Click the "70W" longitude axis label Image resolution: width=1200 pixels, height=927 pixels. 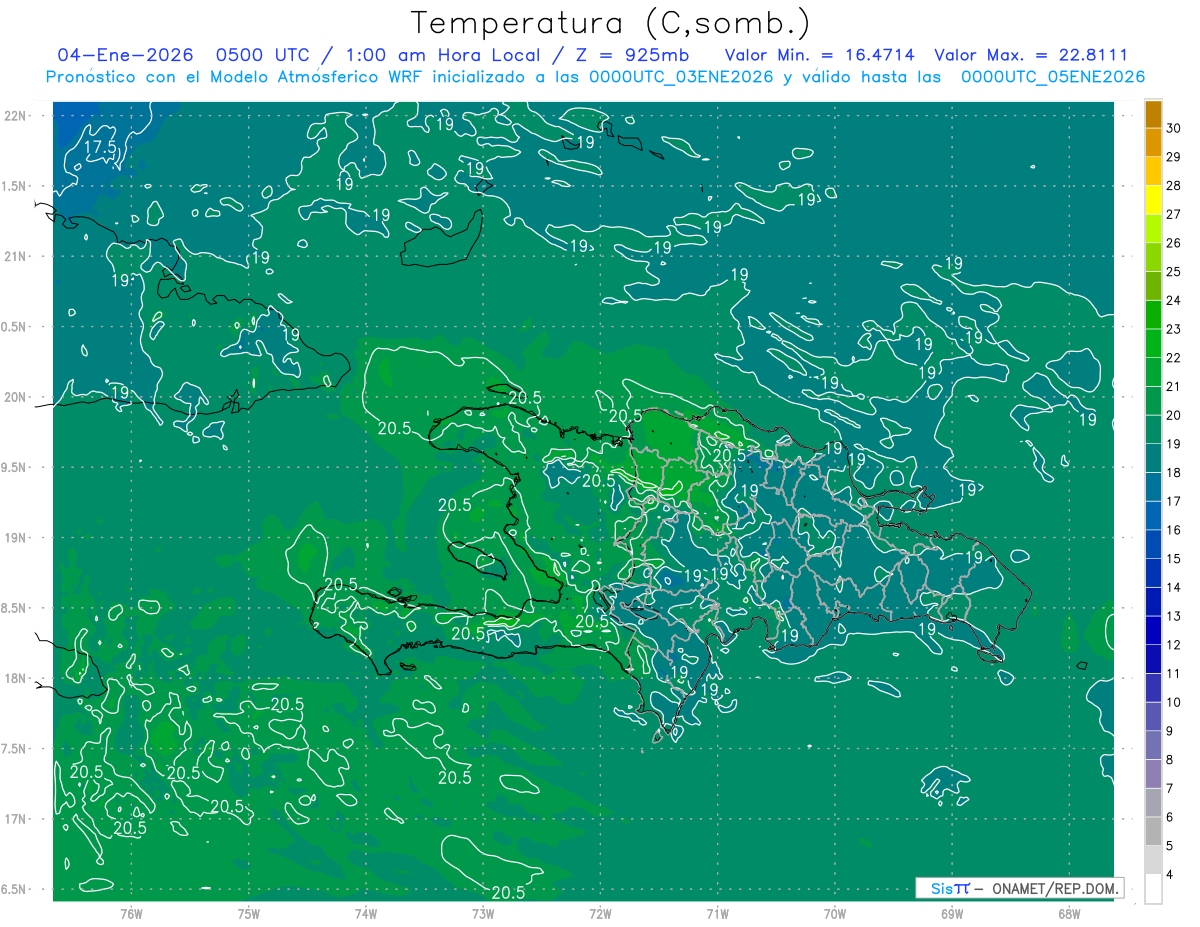coord(835,913)
